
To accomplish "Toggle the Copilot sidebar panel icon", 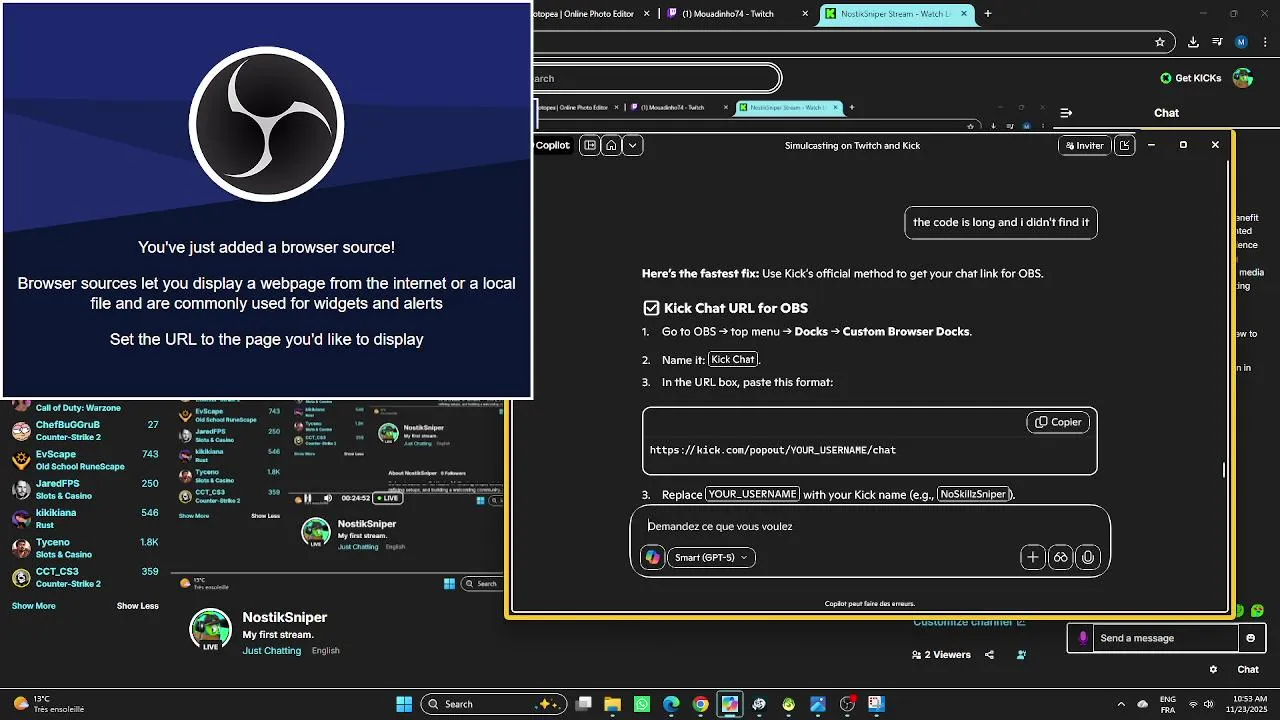I will (590, 145).
